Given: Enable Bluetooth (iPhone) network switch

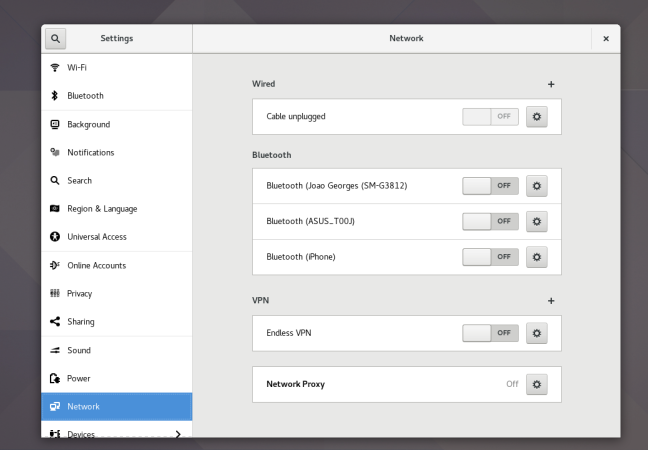Looking at the screenshot, I should (x=490, y=257).
